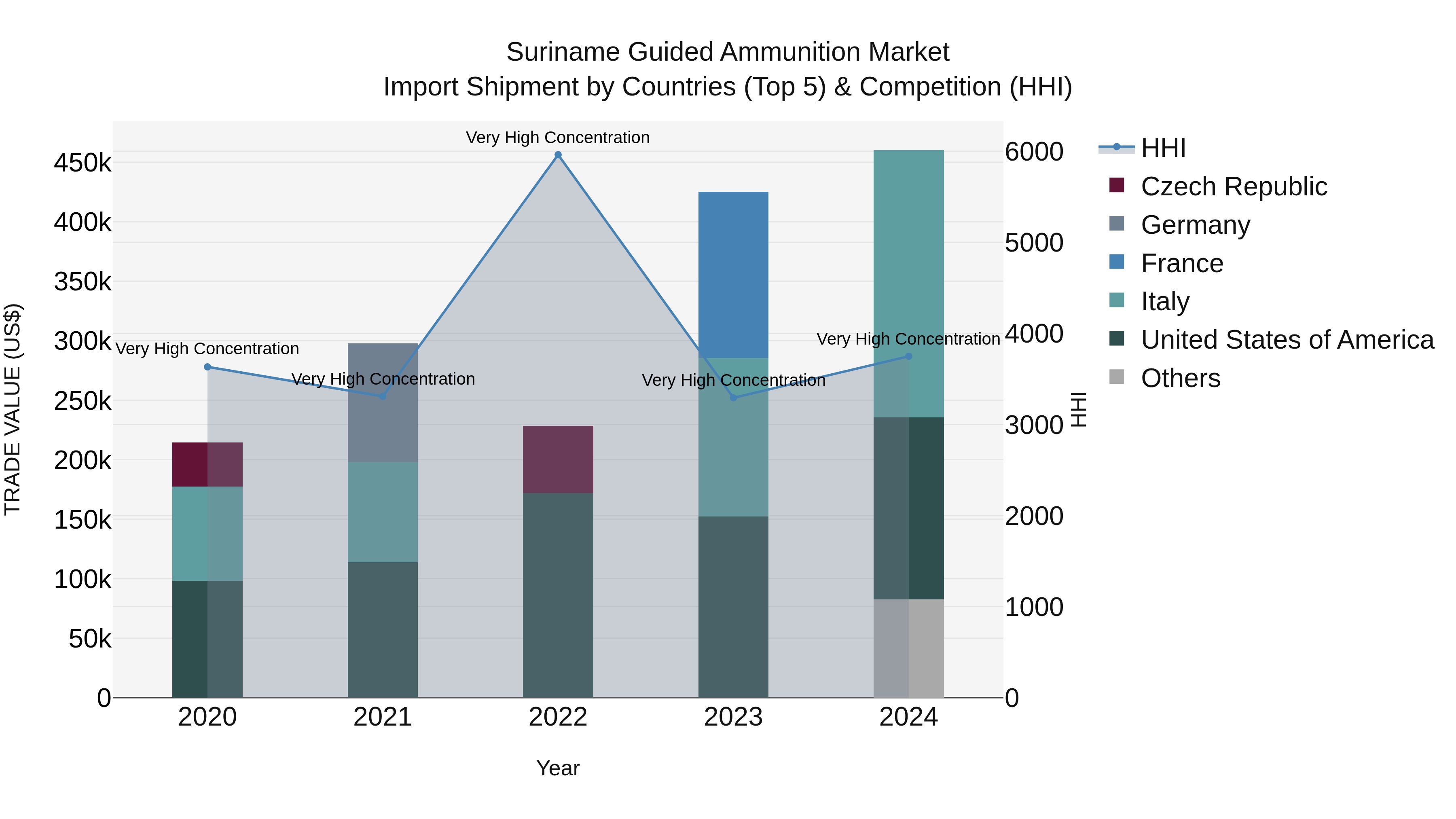Click the USA bar segment in 2021

point(383,630)
